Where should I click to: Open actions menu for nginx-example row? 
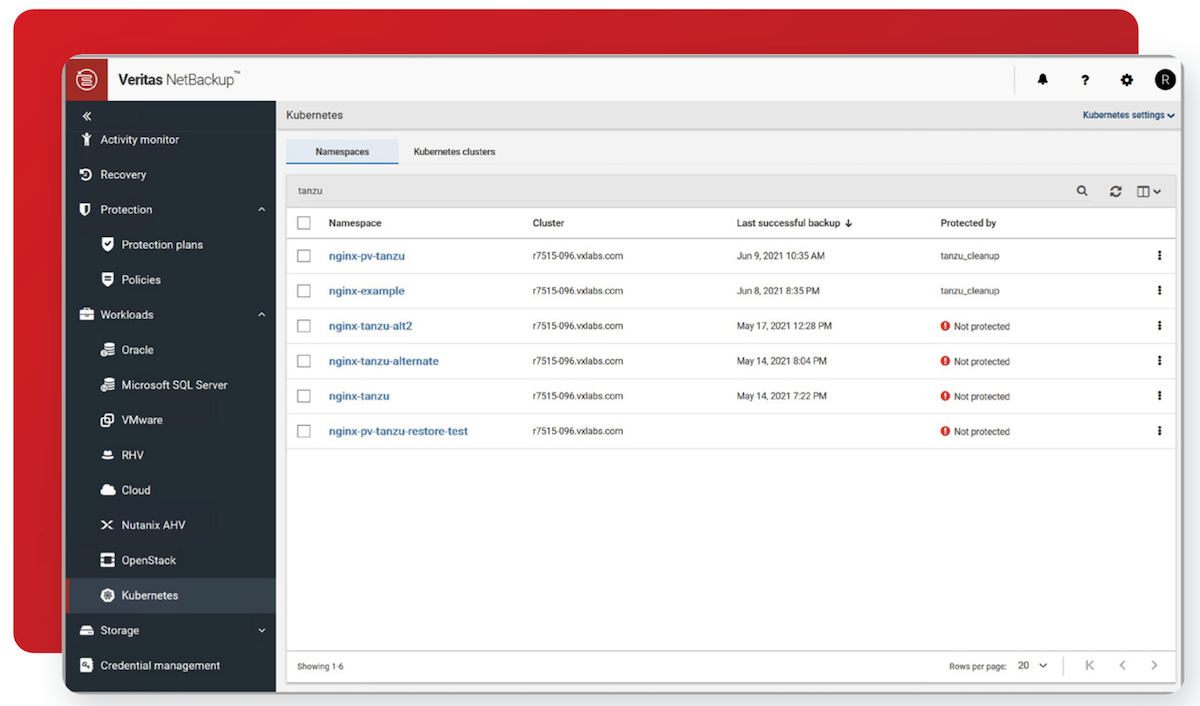pyautogui.click(x=1160, y=291)
